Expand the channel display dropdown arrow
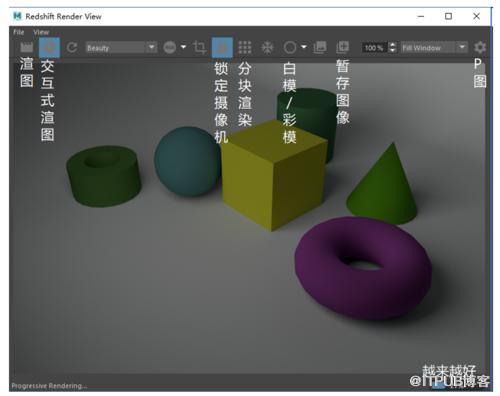 (183, 47)
